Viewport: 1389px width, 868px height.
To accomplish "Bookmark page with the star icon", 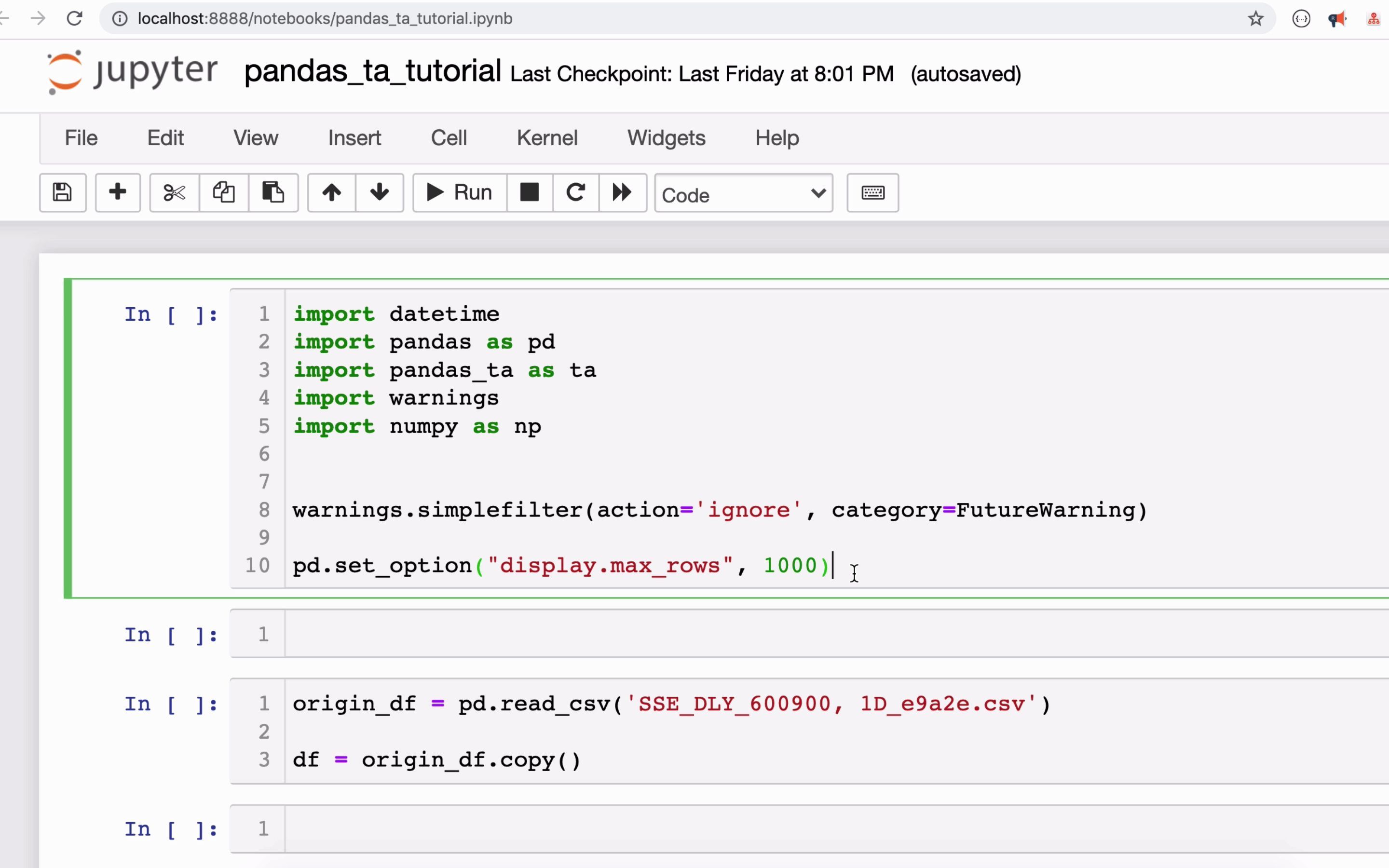I will (x=1255, y=19).
